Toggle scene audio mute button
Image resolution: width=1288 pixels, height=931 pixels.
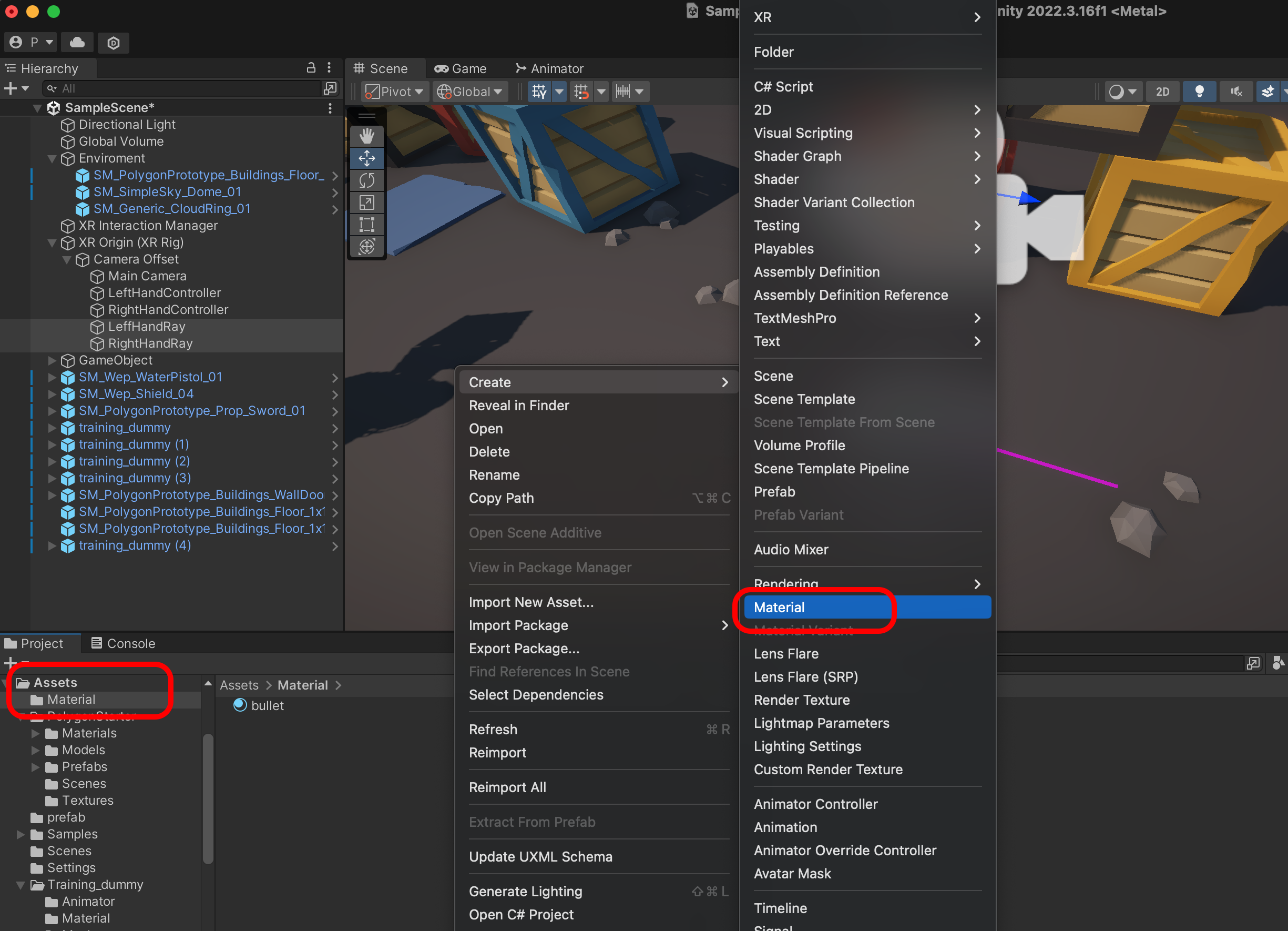(x=1236, y=92)
